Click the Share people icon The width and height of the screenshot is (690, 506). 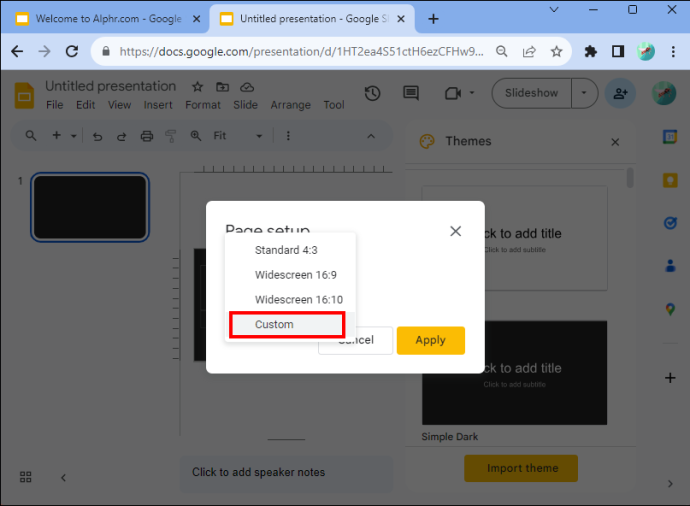[x=620, y=93]
